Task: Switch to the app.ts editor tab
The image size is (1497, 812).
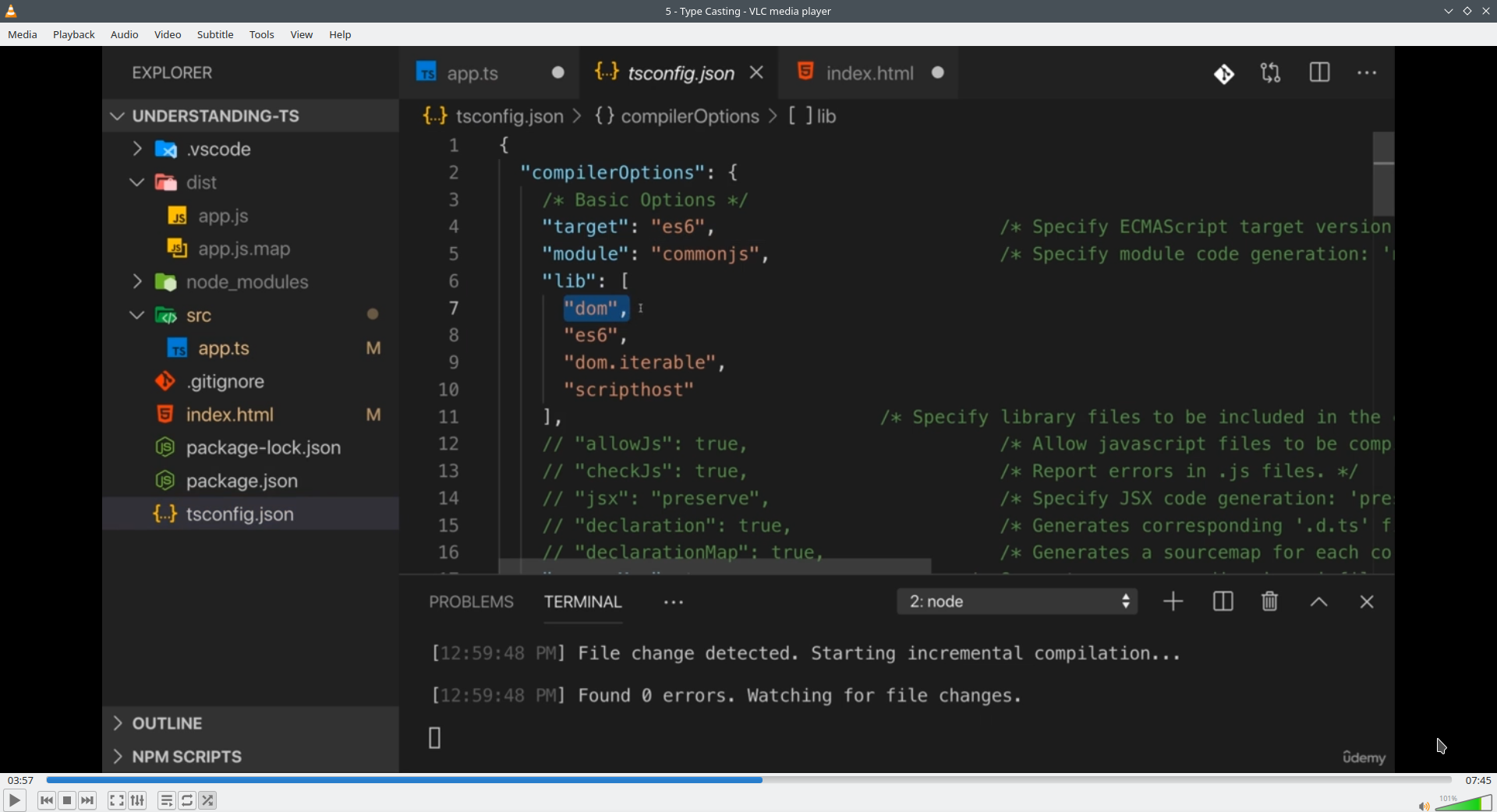Action: (x=489, y=72)
